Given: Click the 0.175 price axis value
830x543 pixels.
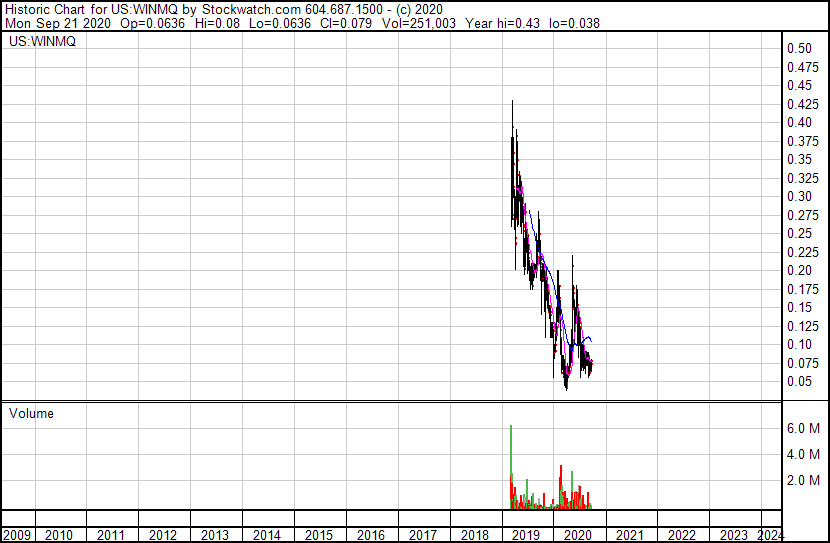Looking at the screenshot, I should point(803,289).
